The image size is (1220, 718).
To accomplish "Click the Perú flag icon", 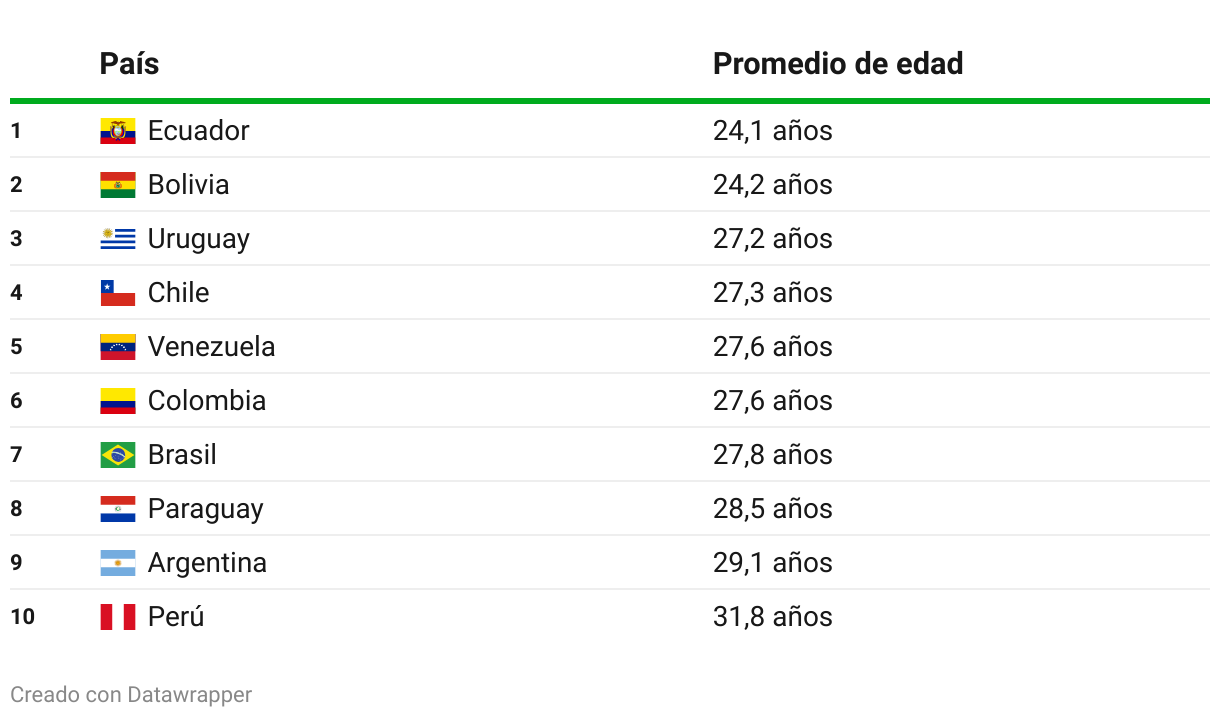I will point(118,617).
